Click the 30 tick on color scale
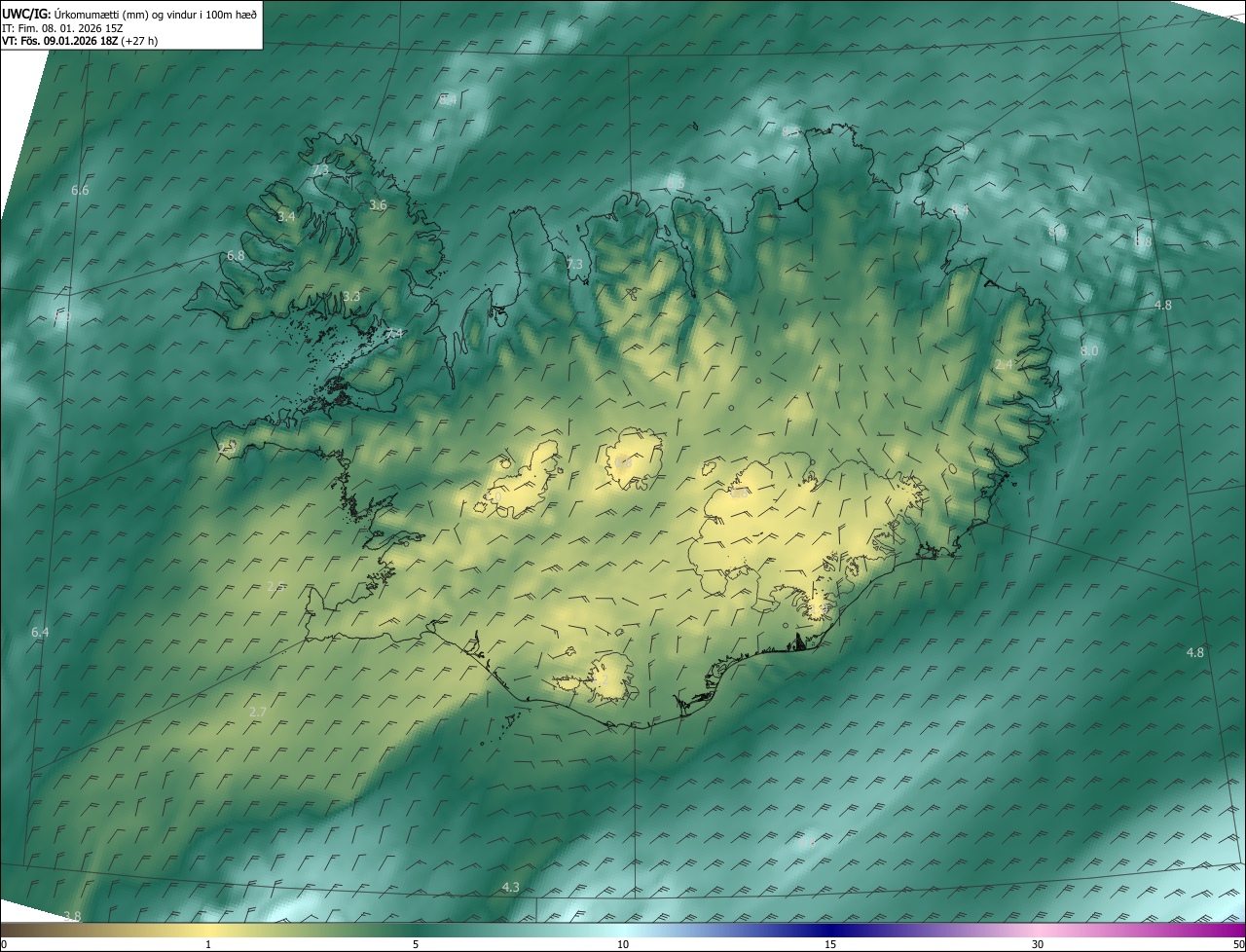The image size is (1246, 952). click(x=1038, y=944)
